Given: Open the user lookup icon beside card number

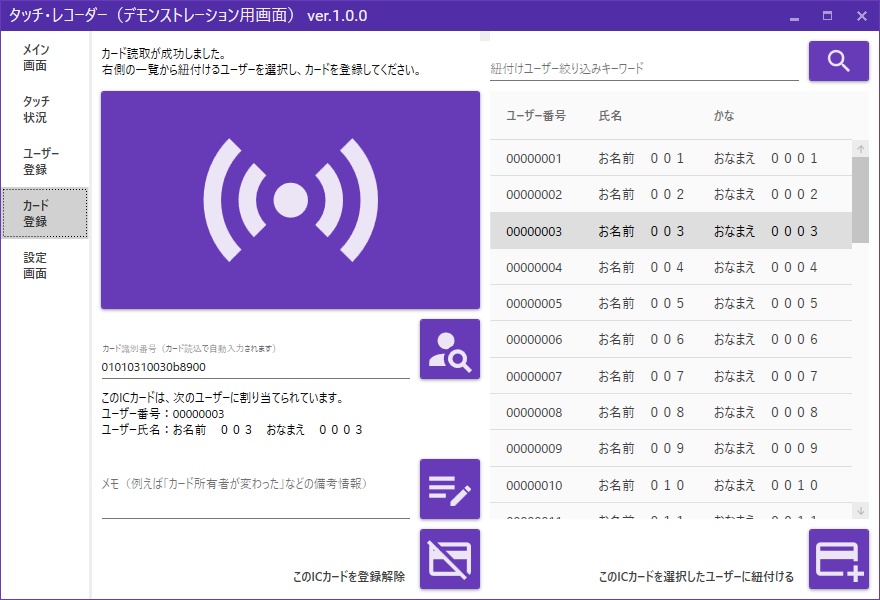Looking at the screenshot, I should click(x=449, y=350).
